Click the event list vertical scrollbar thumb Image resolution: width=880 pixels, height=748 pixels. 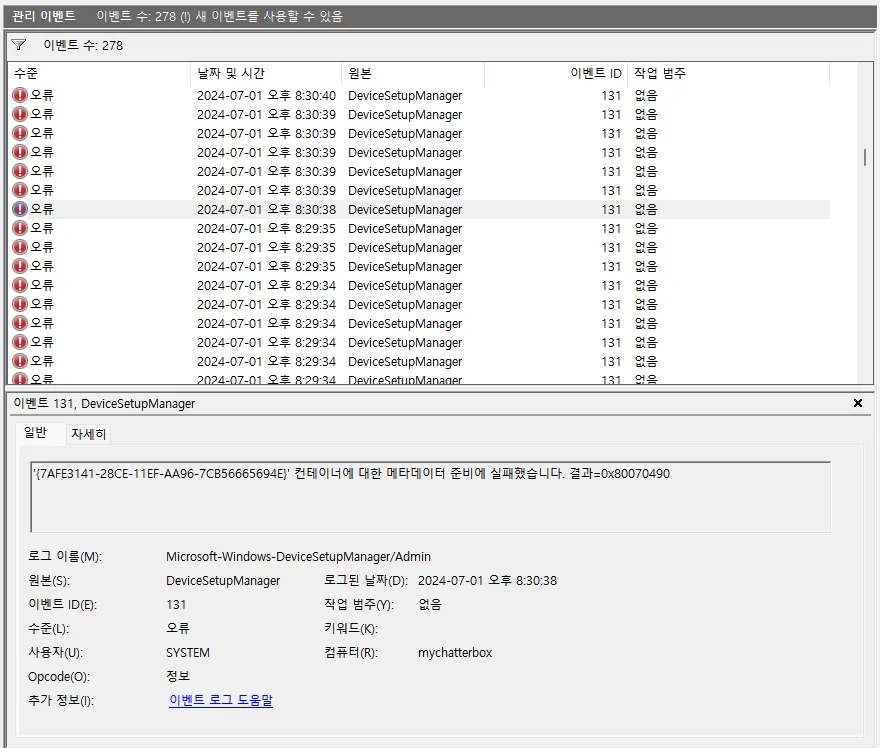pos(864,157)
